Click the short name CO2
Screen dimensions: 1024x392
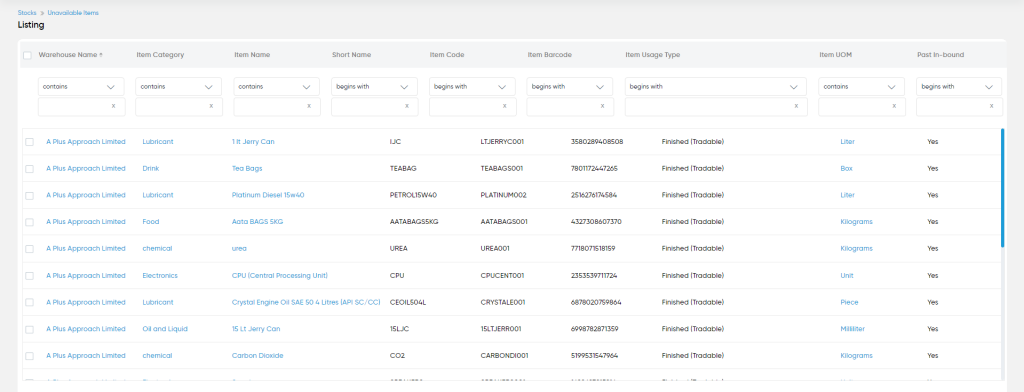click(397, 356)
